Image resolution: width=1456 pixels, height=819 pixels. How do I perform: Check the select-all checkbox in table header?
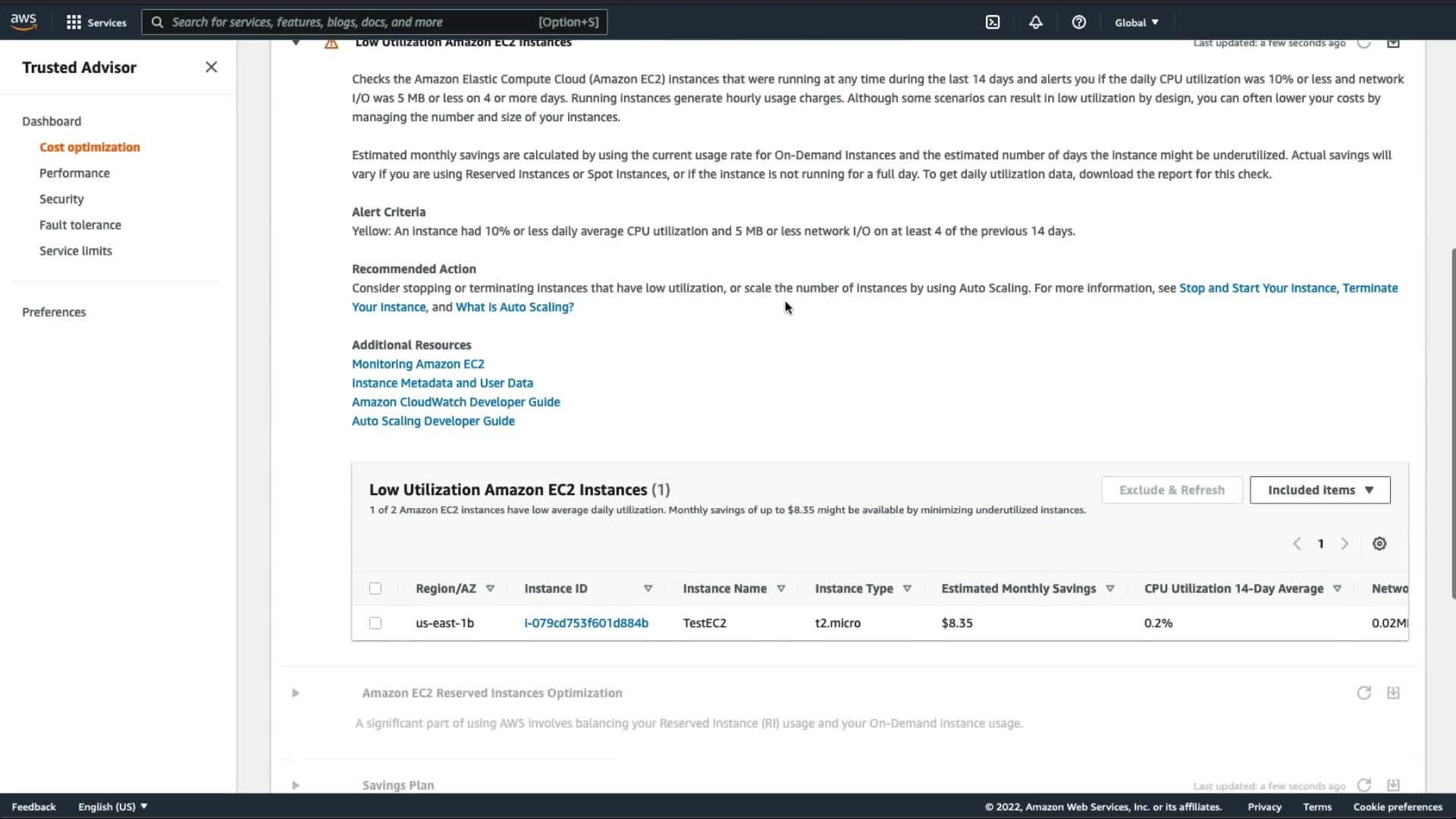click(x=375, y=588)
